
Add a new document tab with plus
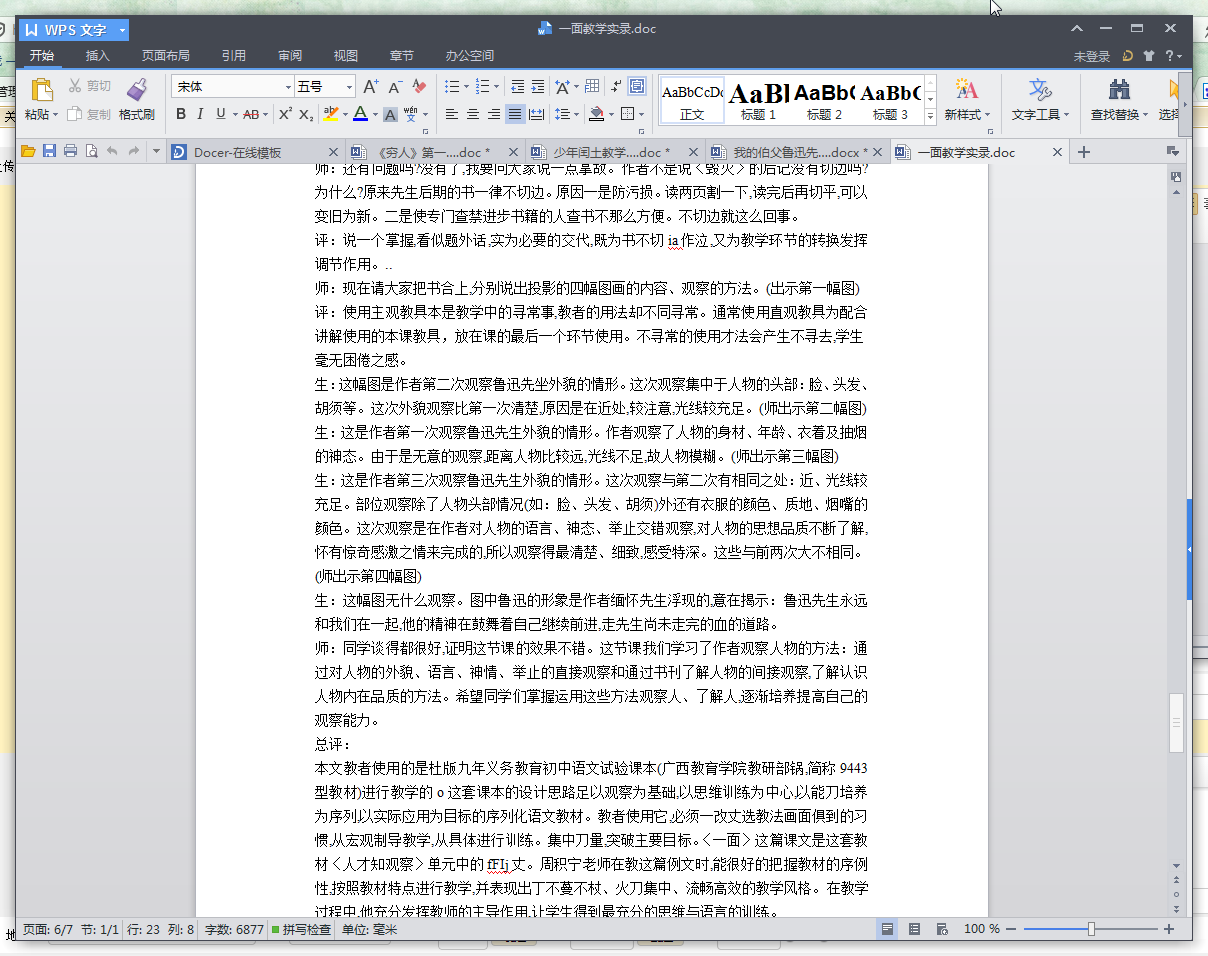1083,152
